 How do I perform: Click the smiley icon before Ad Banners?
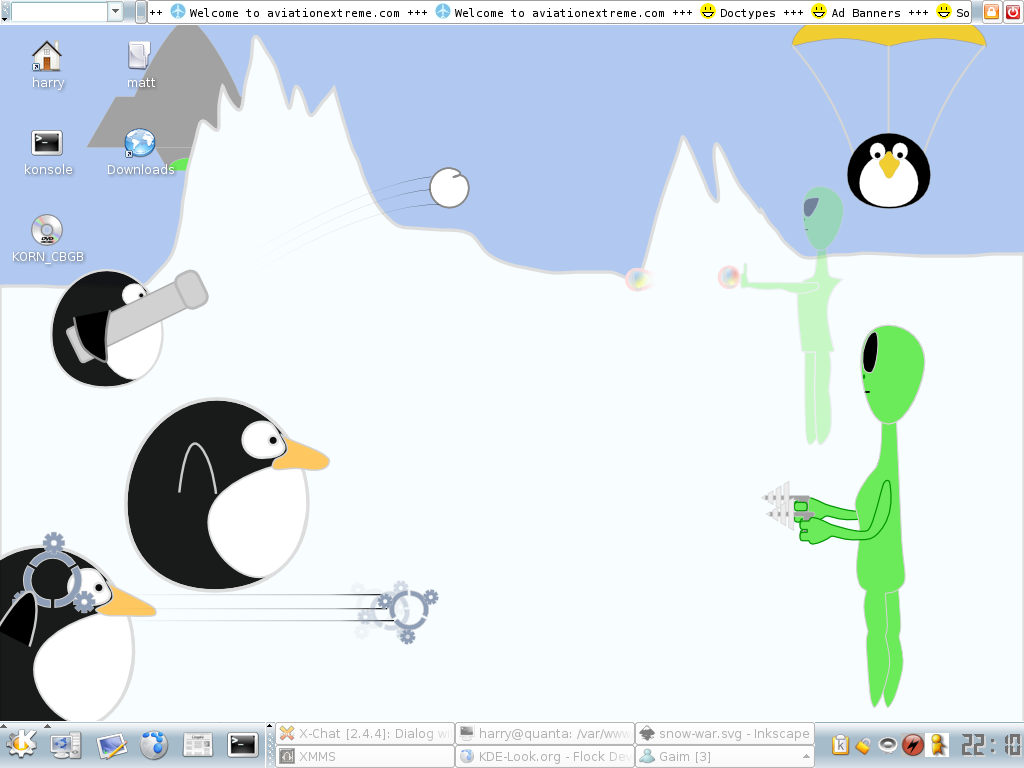tap(819, 12)
